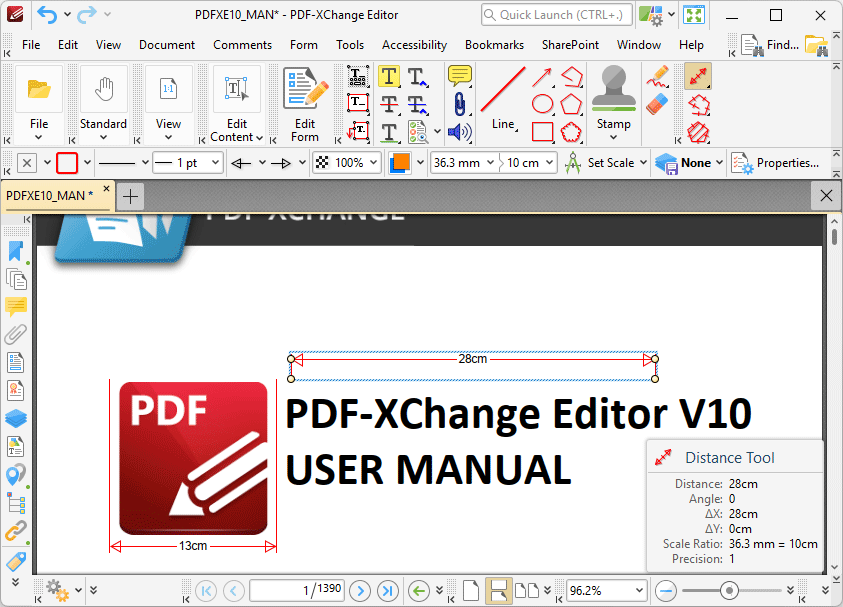Open the Attachments pane in sidebar
Image resolution: width=843 pixels, height=607 pixels.
pyautogui.click(x=16, y=334)
